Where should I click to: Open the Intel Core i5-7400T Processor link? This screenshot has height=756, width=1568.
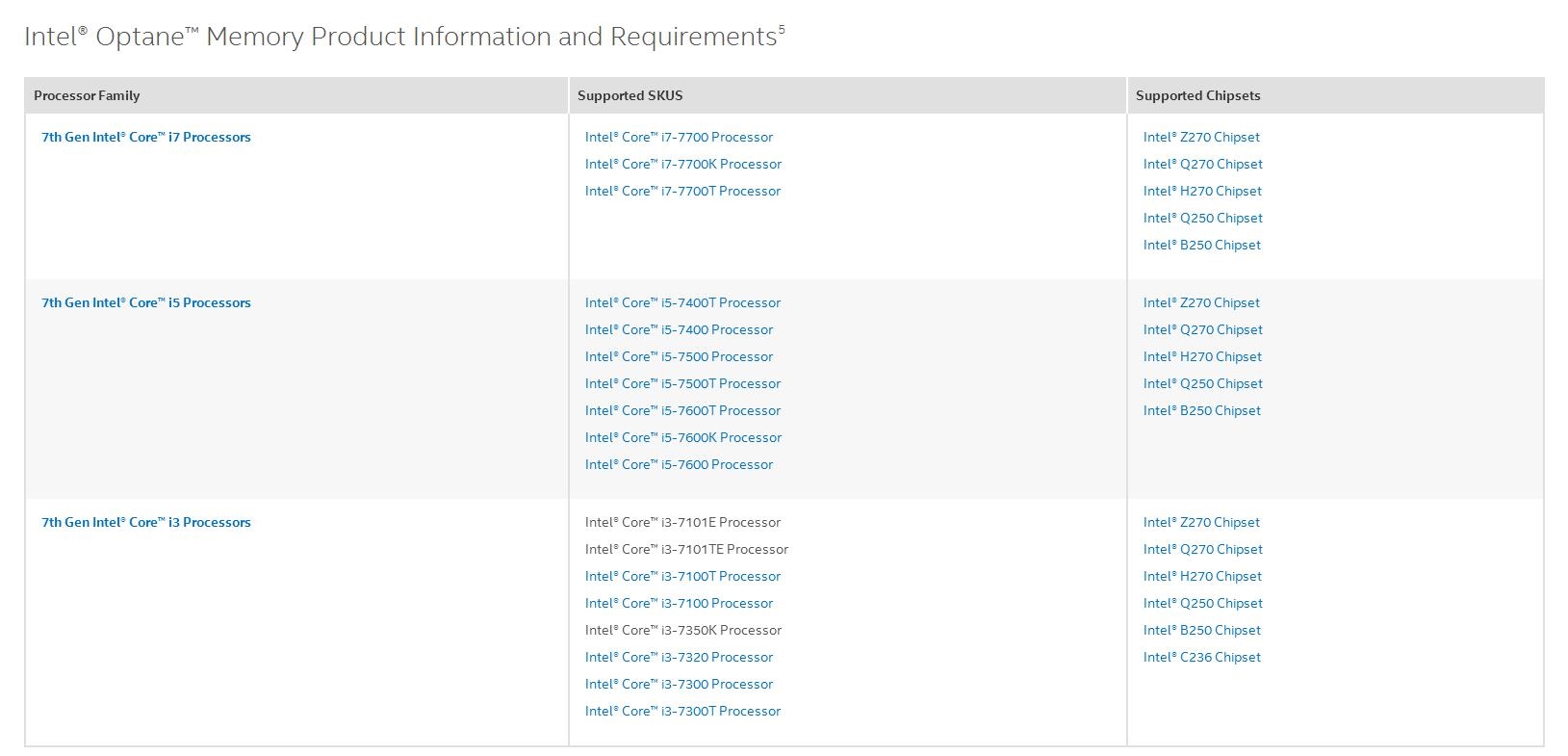pos(682,302)
